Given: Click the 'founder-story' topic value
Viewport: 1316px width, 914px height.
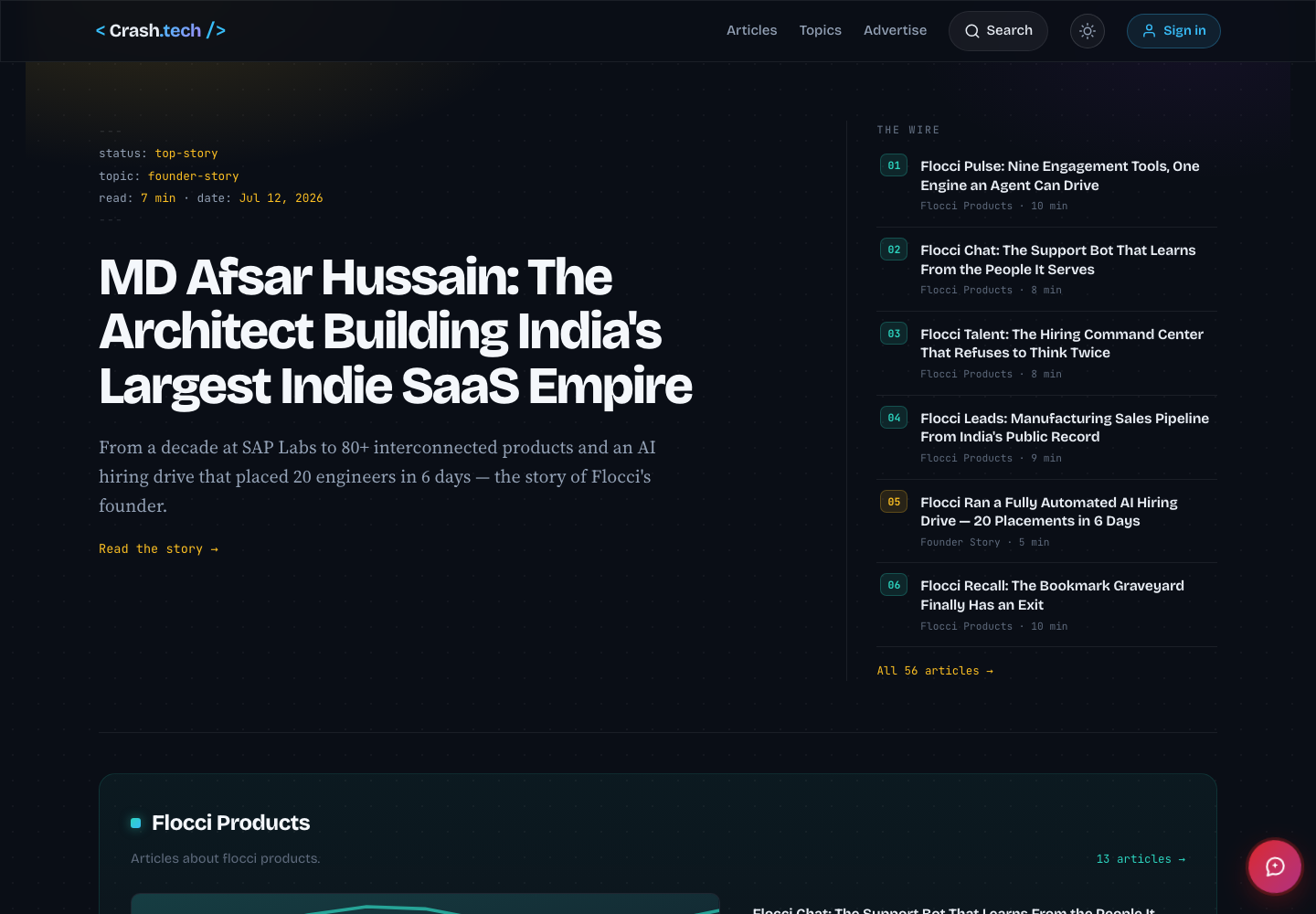Looking at the screenshot, I should [194, 176].
